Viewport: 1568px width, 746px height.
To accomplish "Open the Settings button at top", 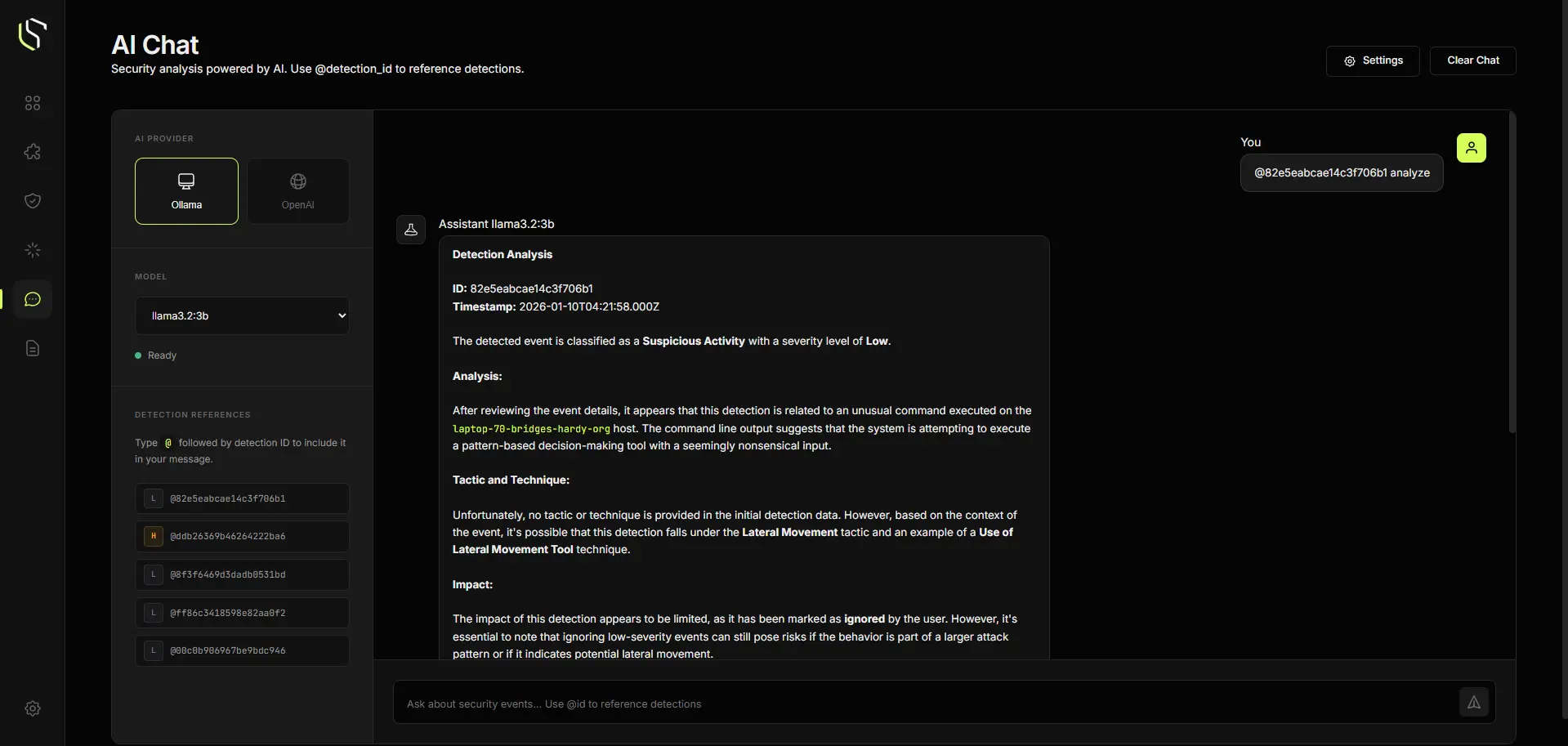I will tap(1372, 60).
